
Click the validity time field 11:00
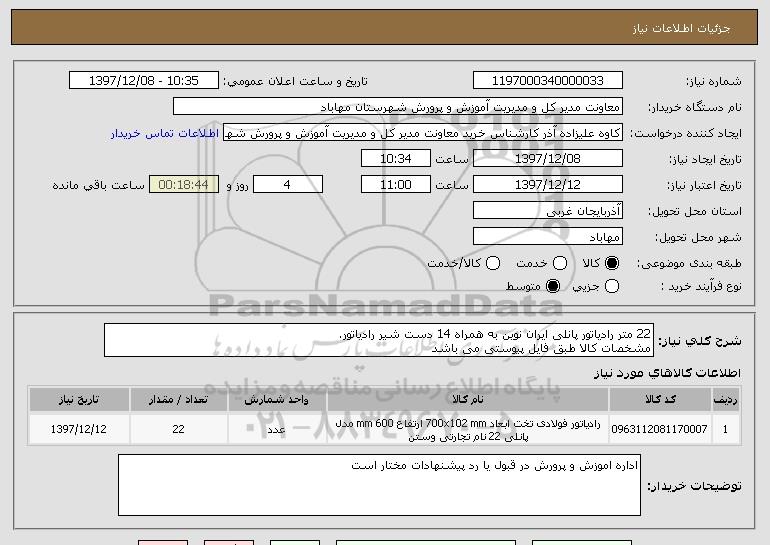coord(396,185)
